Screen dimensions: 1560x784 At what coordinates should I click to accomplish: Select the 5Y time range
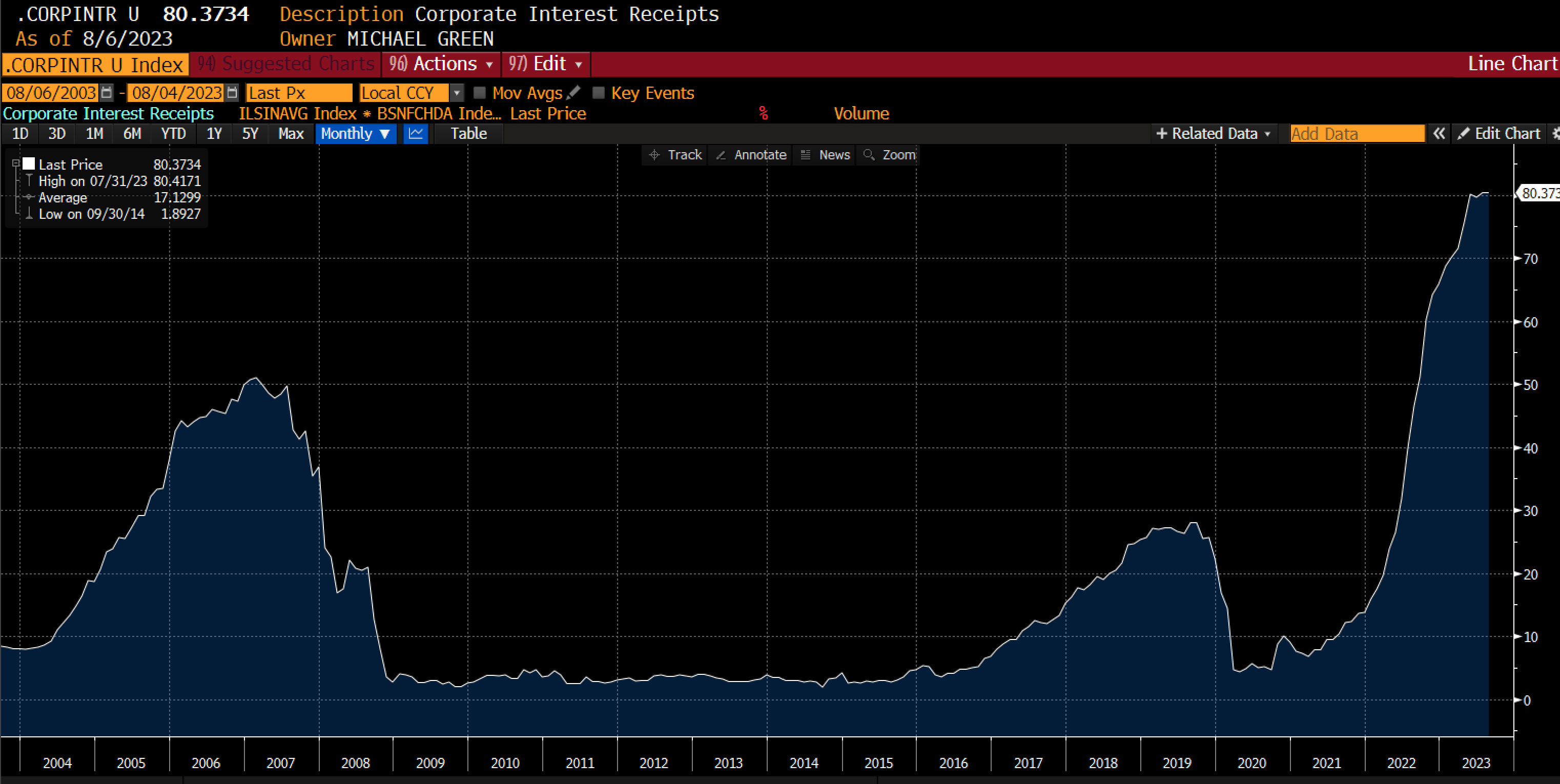tap(250, 134)
